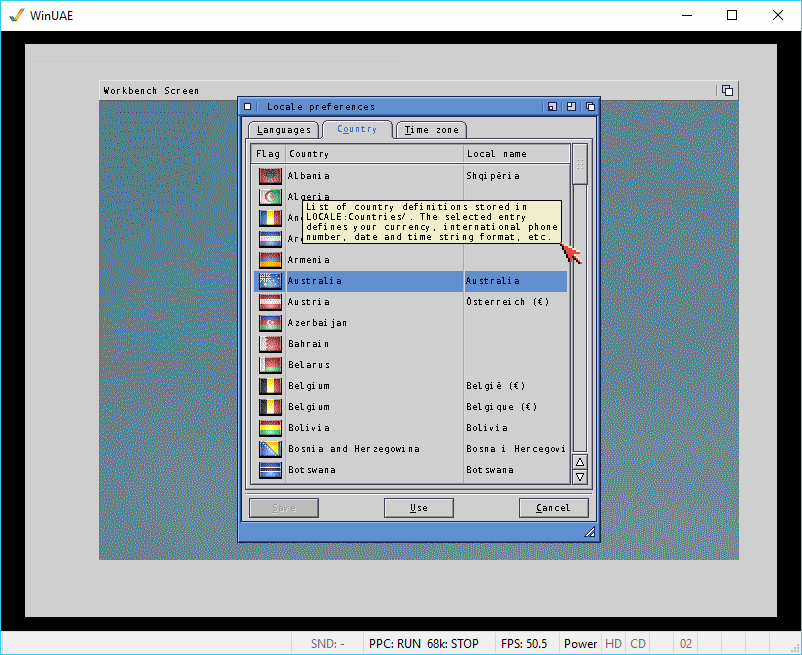Maximize the WinUAE window

[732, 15]
